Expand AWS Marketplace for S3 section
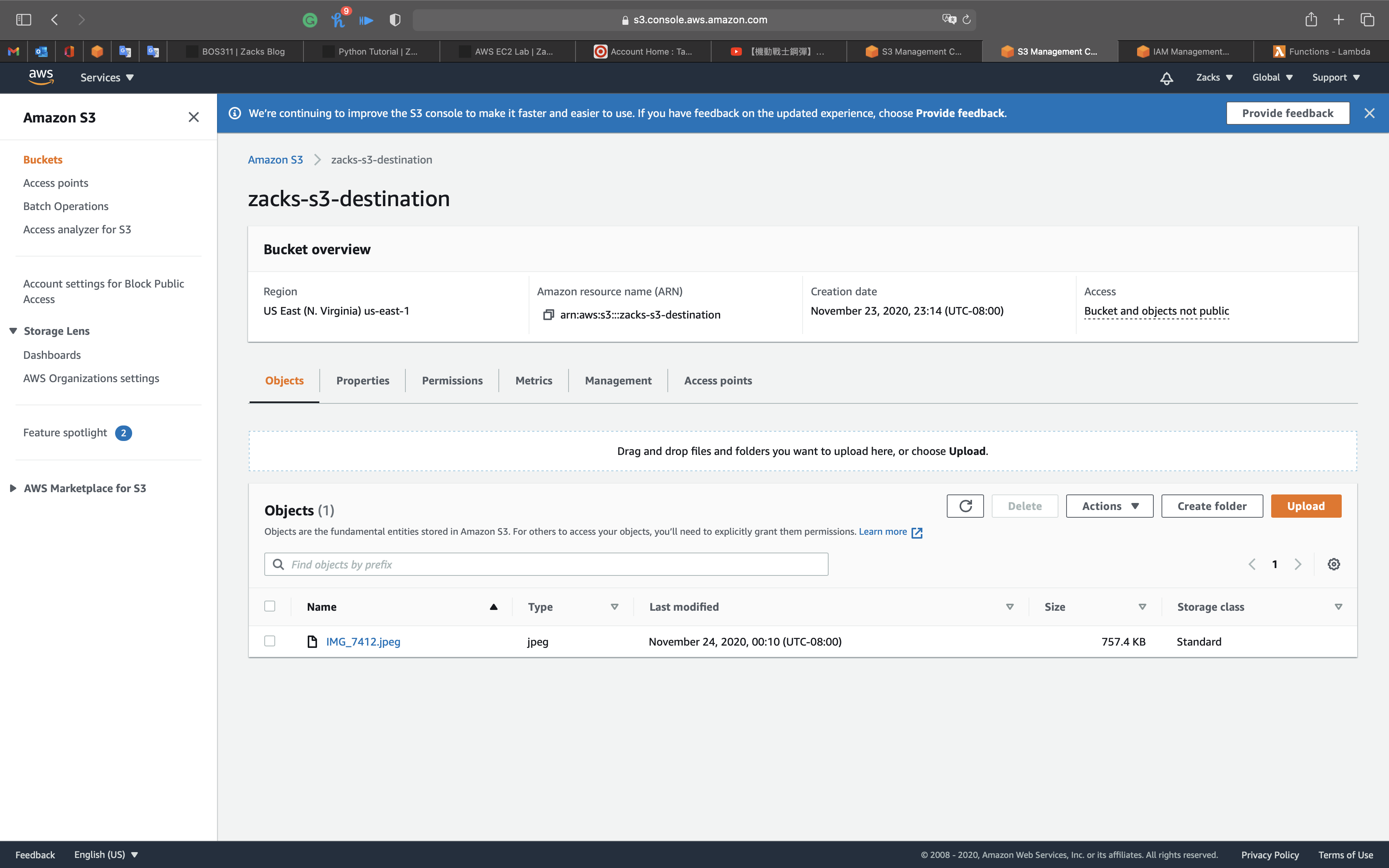The height and width of the screenshot is (868, 1389). click(x=13, y=488)
